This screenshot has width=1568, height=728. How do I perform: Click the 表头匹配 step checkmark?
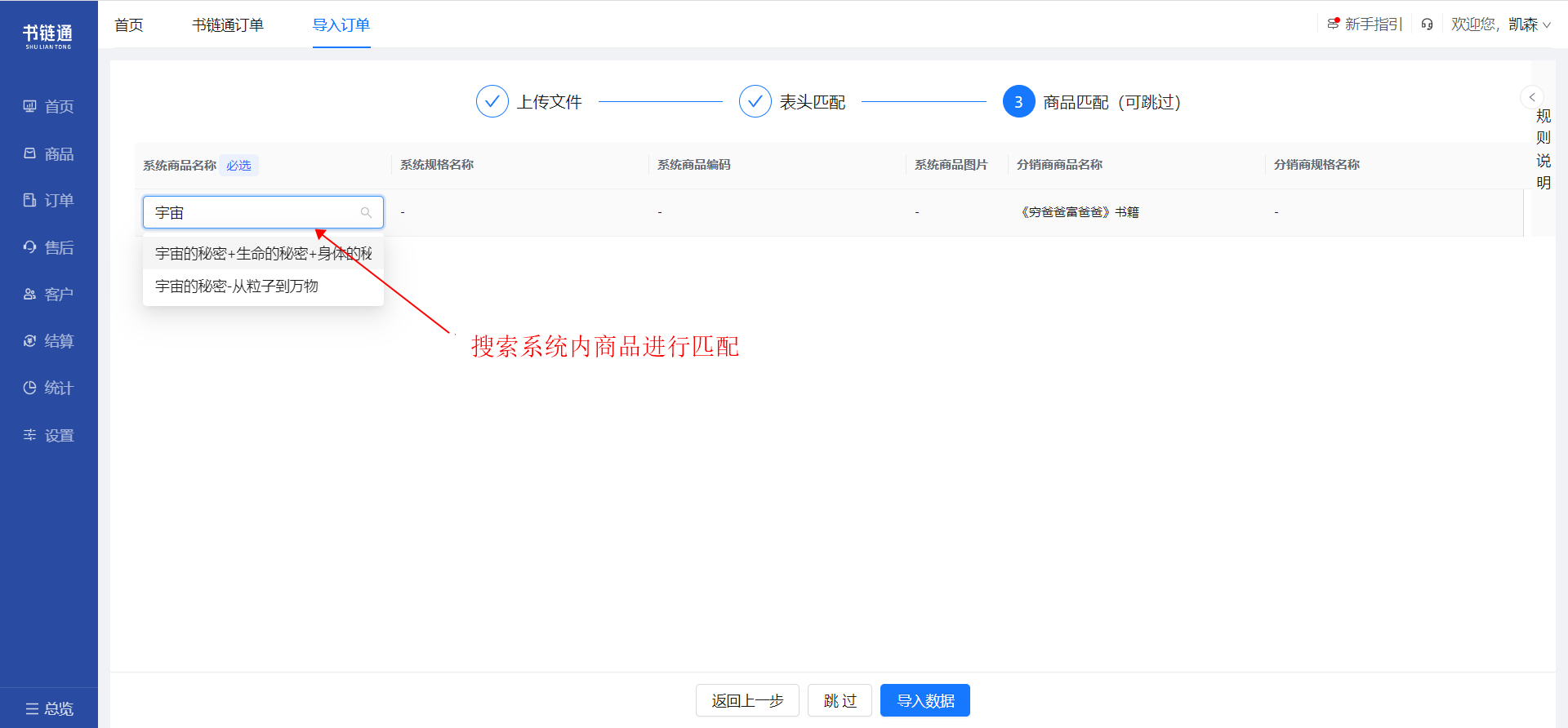(755, 102)
